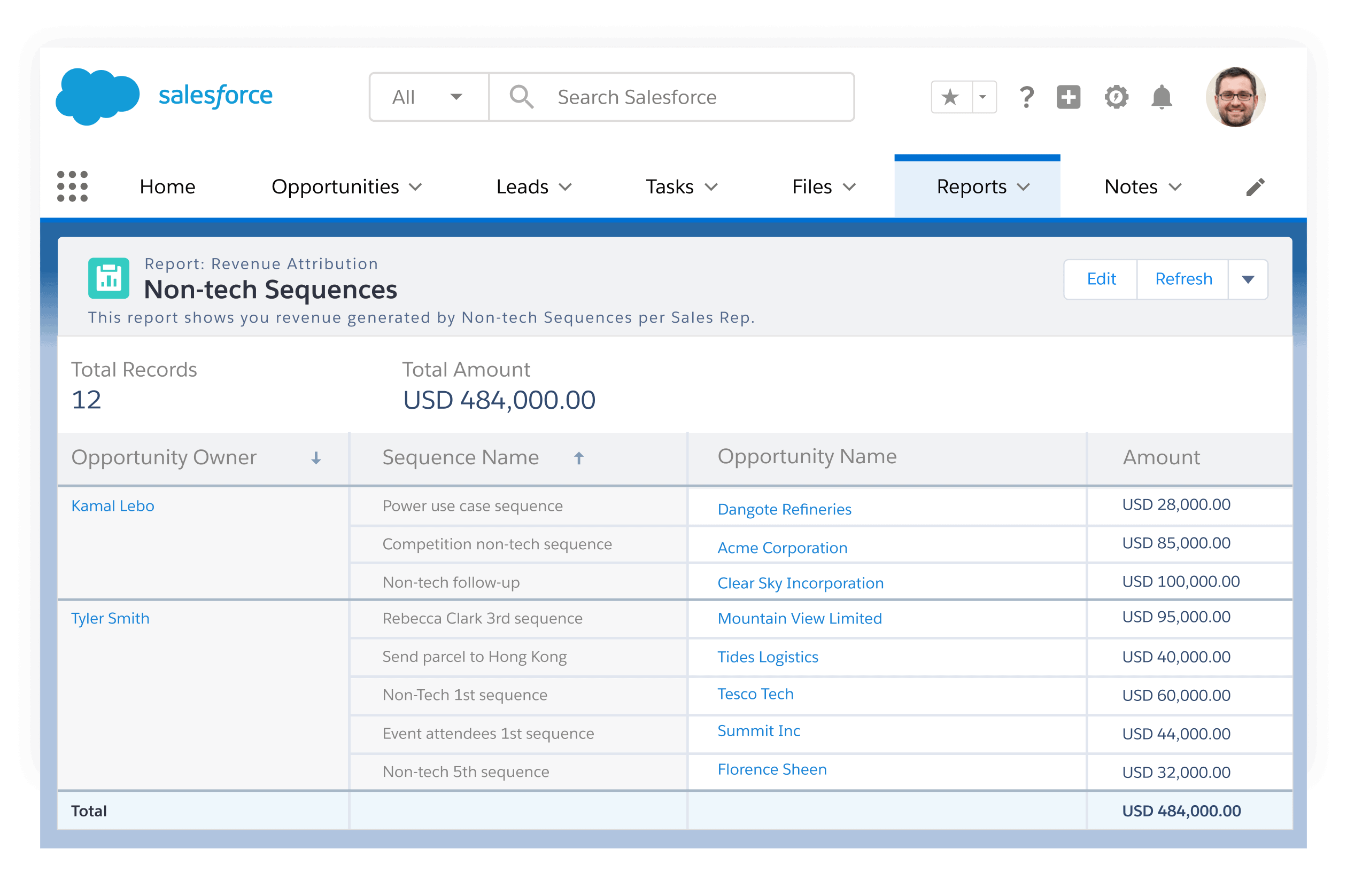
Task: Click the search magnifier icon
Action: [x=521, y=97]
